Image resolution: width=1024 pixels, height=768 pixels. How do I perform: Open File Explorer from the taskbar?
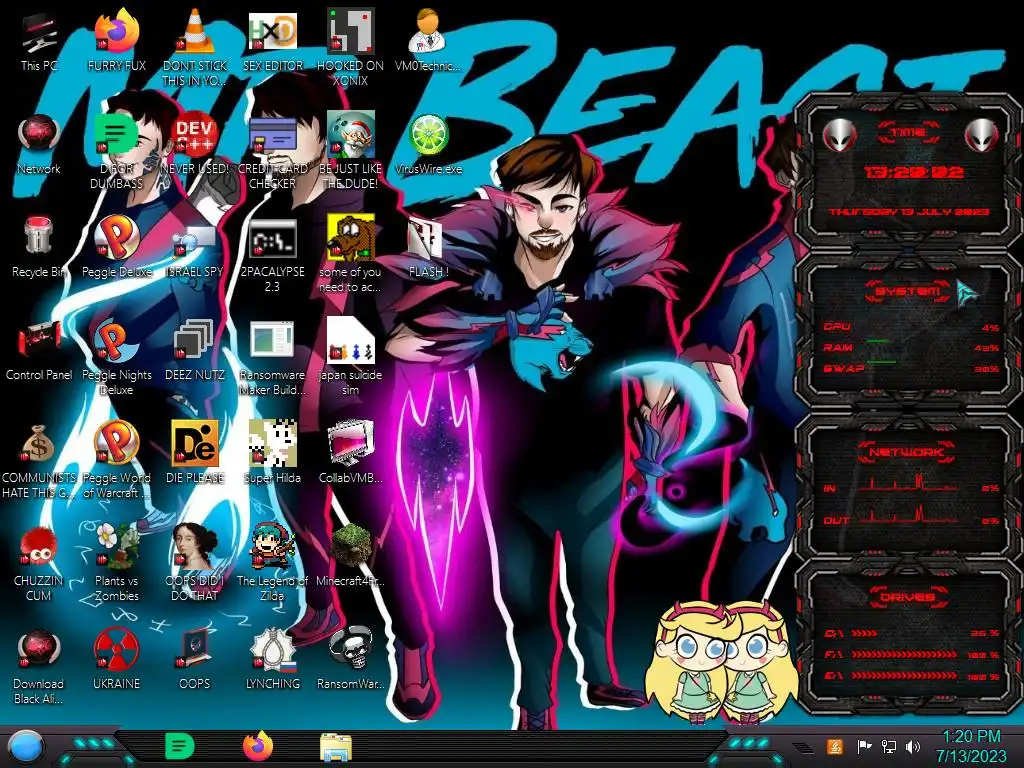click(x=336, y=747)
